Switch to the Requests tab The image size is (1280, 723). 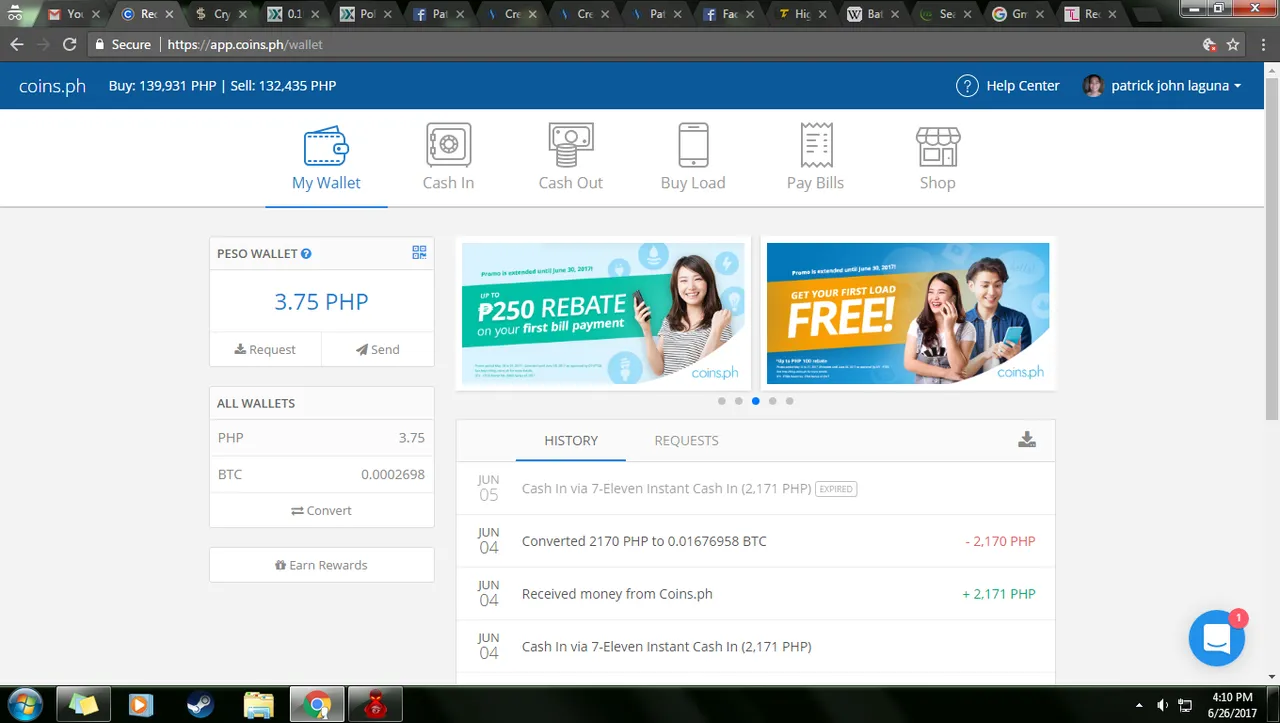pyautogui.click(x=686, y=440)
